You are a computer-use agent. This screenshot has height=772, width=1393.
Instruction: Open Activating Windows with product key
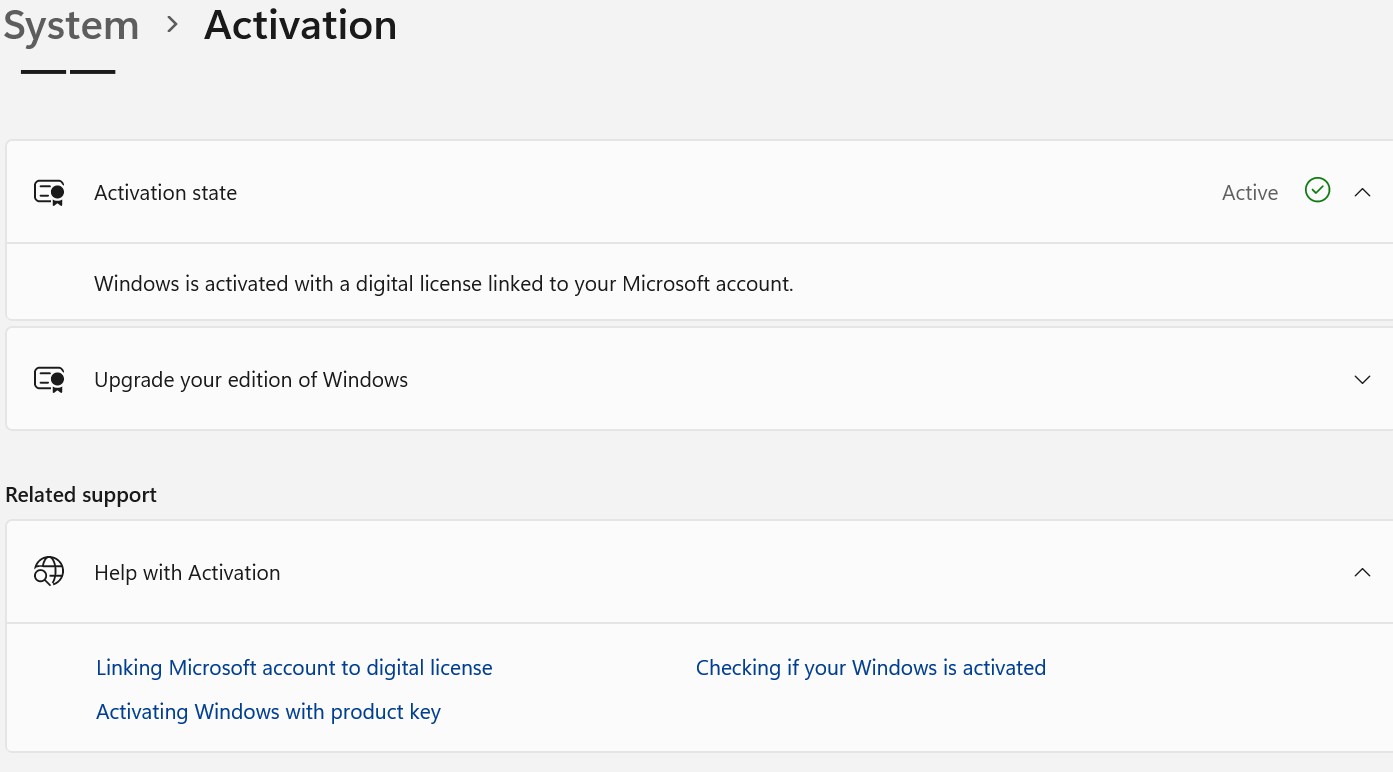[x=268, y=711]
